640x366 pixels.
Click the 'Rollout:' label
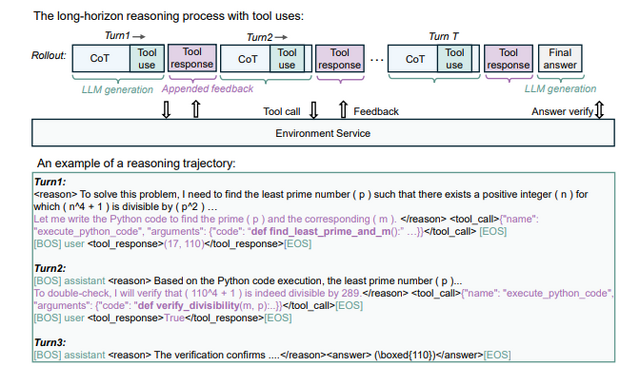coord(49,55)
